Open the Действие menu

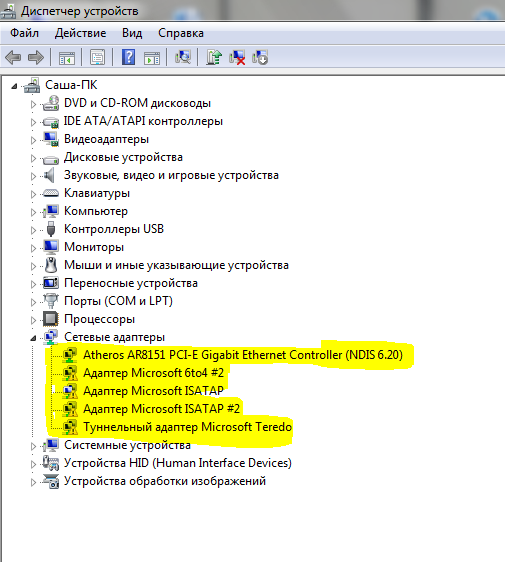80,33
